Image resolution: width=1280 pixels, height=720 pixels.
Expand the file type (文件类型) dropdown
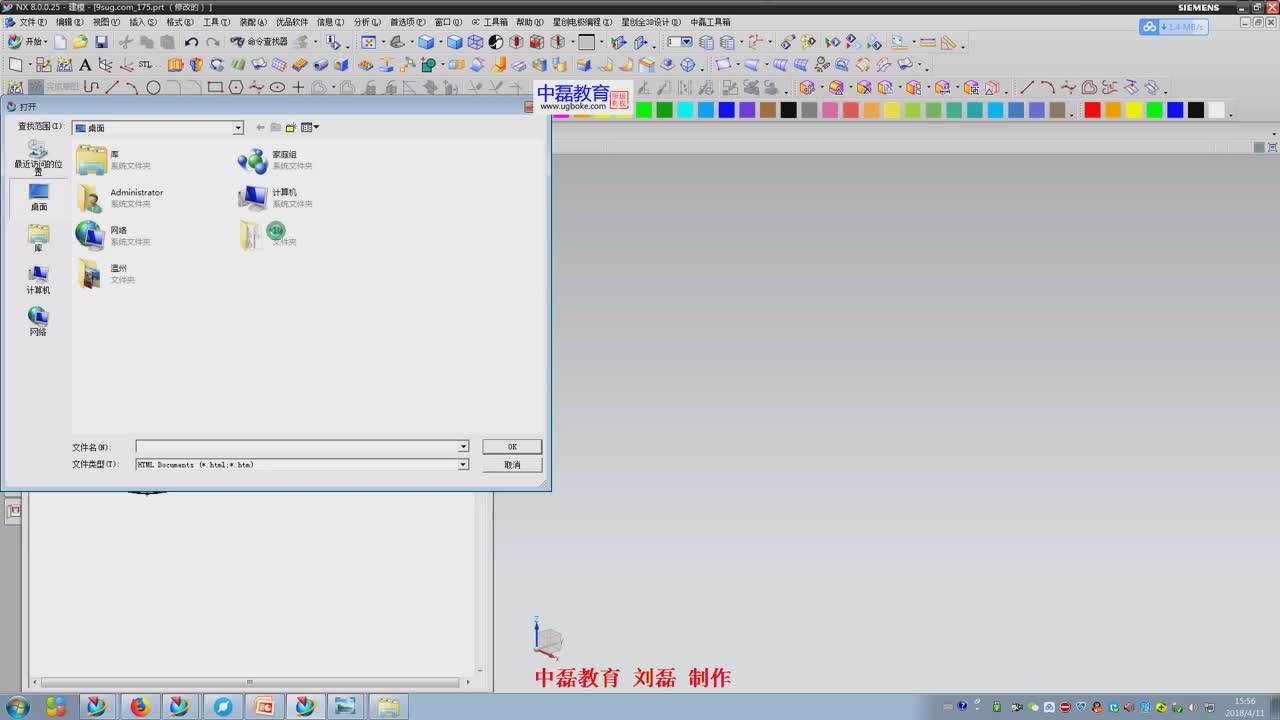click(463, 465)
